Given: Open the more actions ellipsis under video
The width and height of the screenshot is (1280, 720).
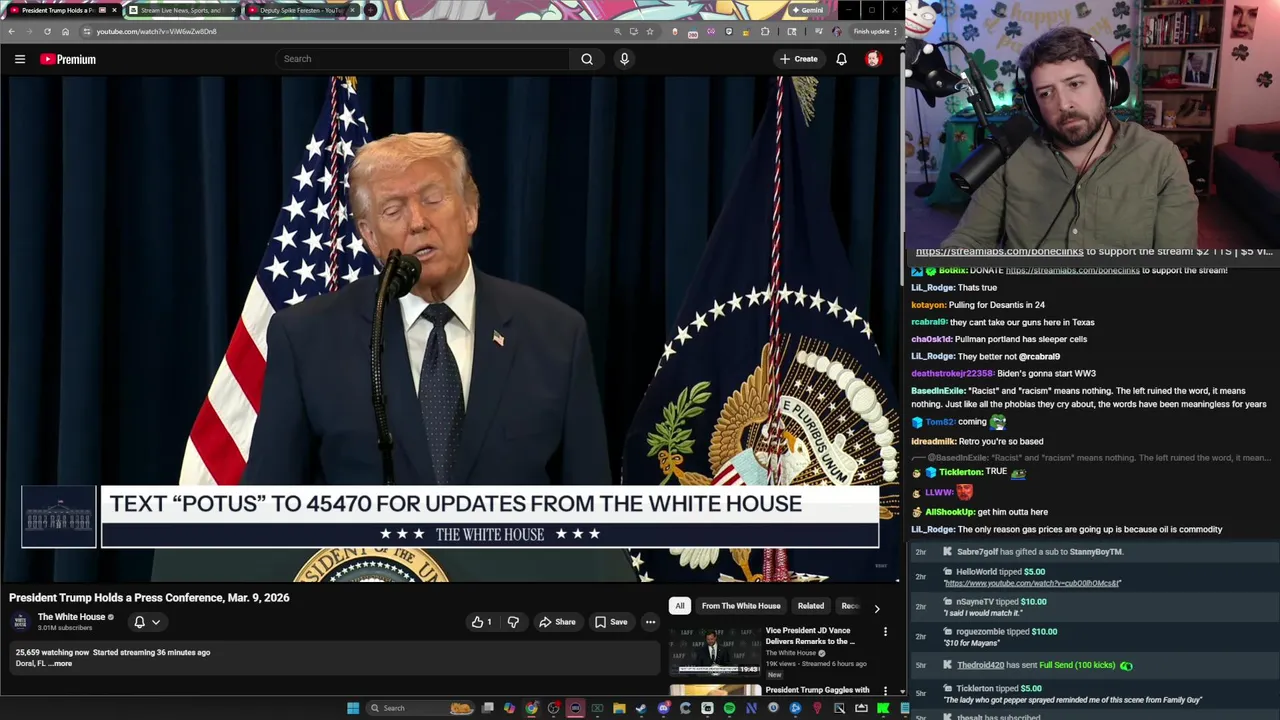Looking at the screenshot, I should click(x=650, y=622).
